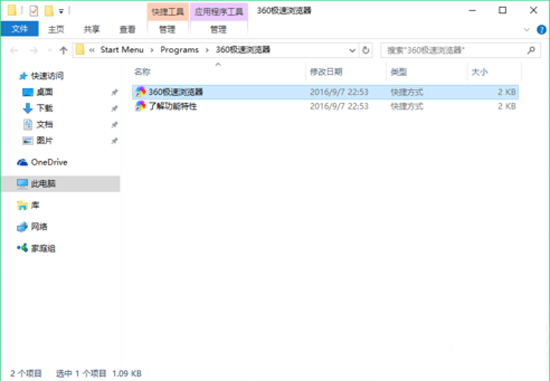Open 家庭组 in the navigation pane

43,248
